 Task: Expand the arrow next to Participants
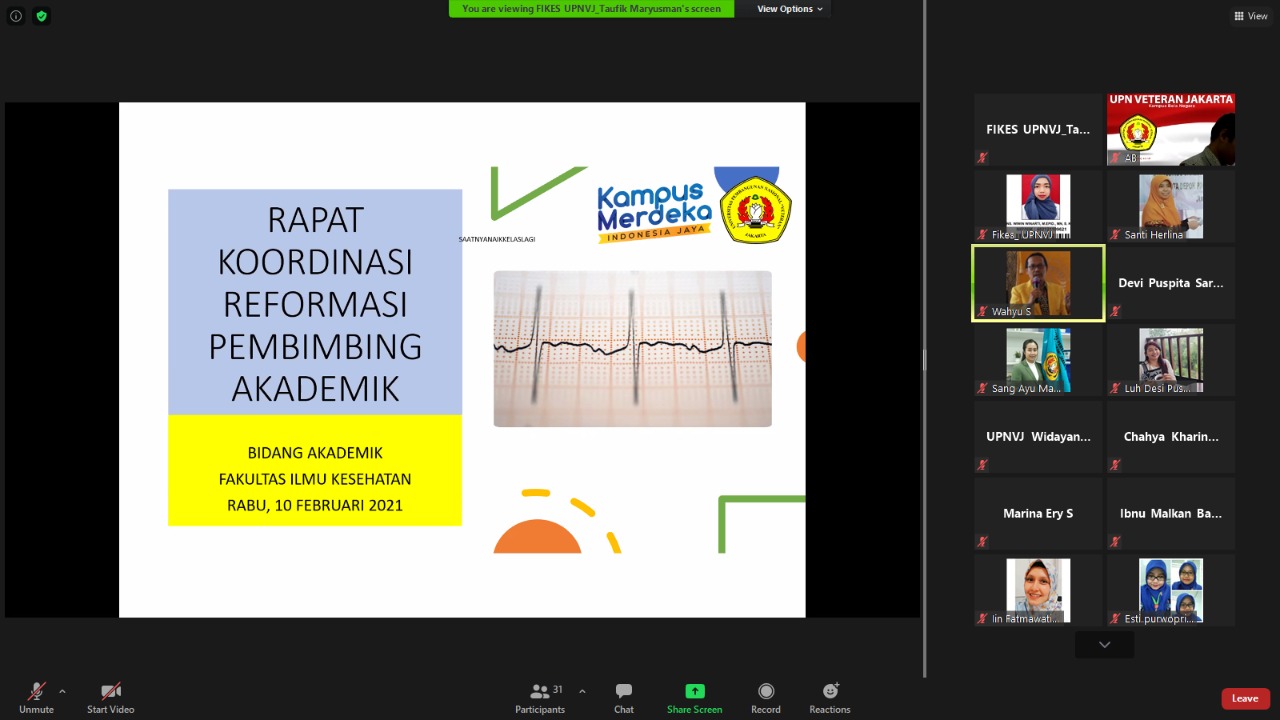[582, 691]
